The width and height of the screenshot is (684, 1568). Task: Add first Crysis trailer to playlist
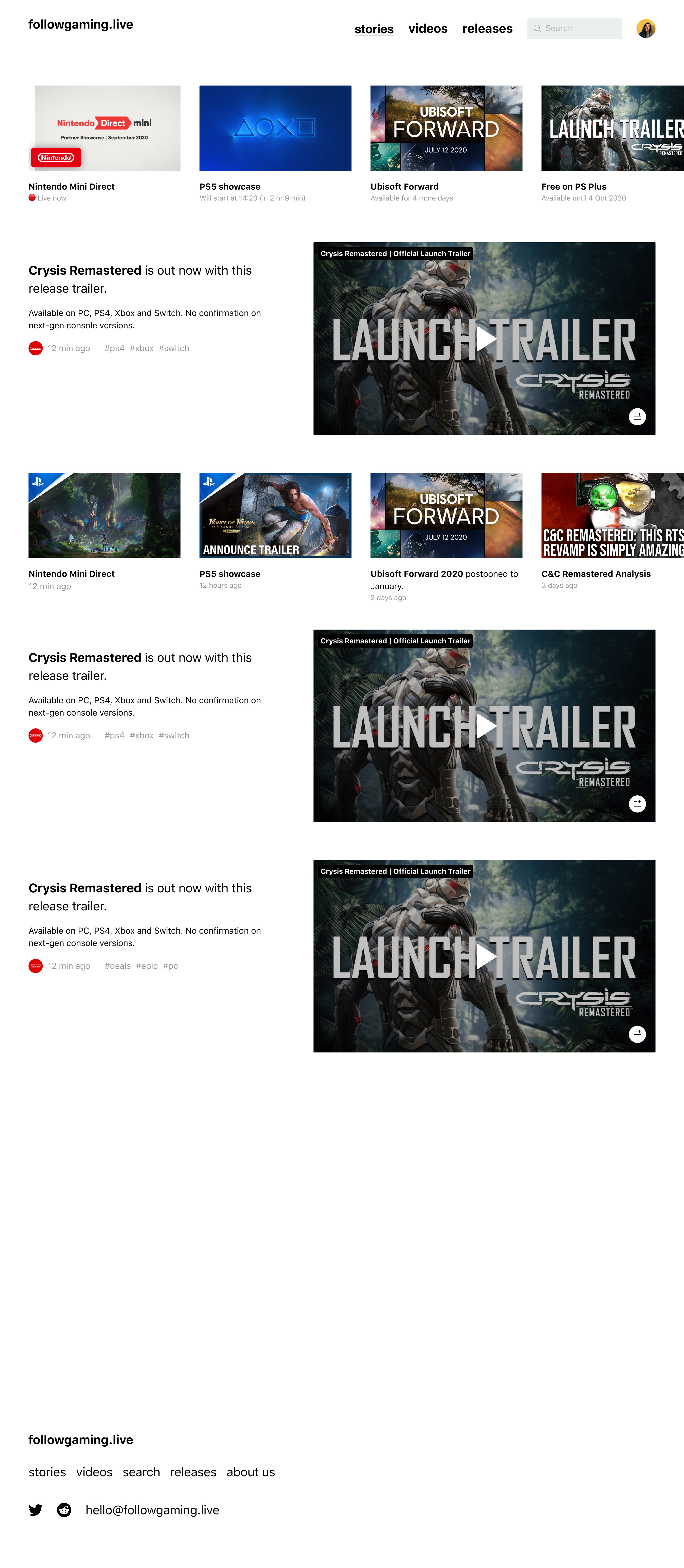637,417
